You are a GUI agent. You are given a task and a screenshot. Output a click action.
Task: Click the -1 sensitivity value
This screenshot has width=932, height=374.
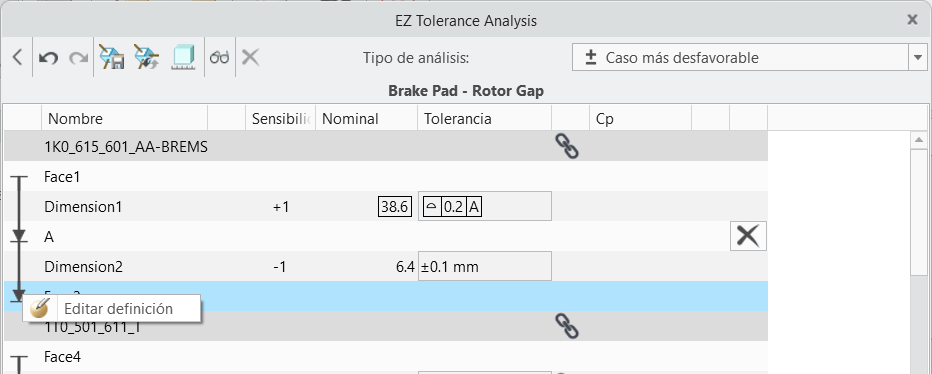coord(280,267)
